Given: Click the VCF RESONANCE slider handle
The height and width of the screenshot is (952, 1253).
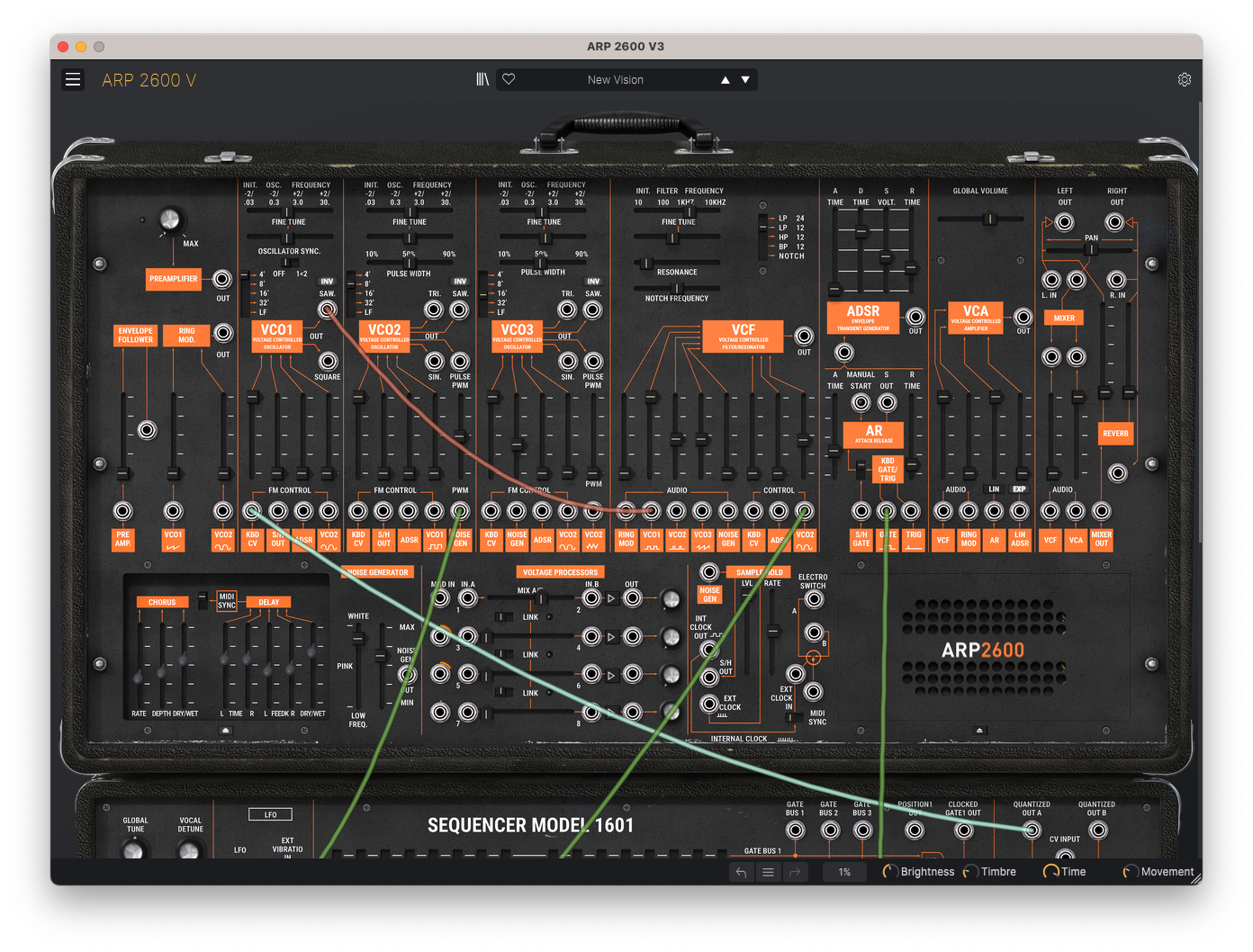Looking at the screenshot, I should point(645,264).
